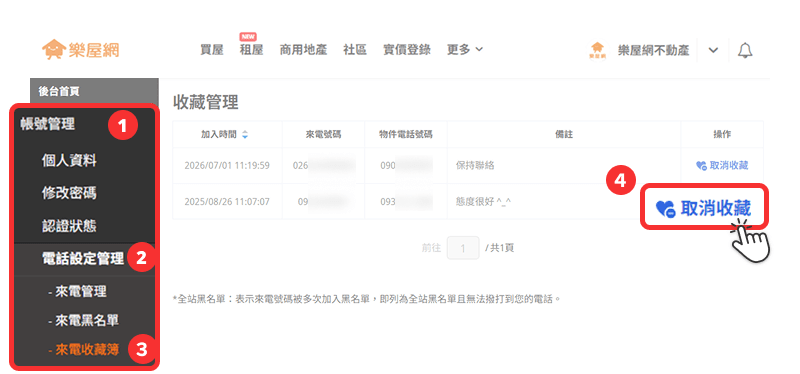
Task: Click the heart icon in 保持聯絡 row
Action: (x=701, y=166)
